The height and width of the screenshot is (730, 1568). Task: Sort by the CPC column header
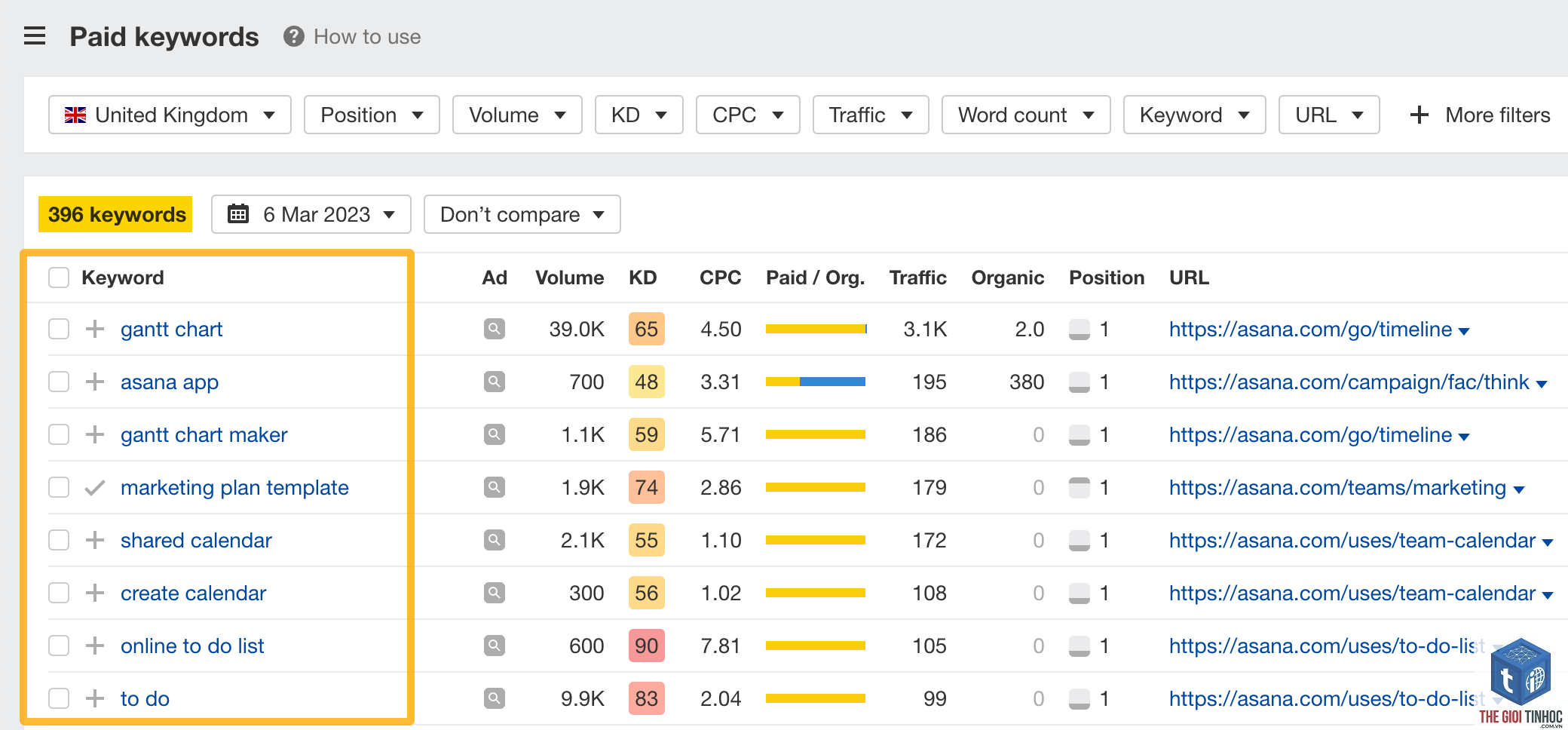pos(720,278)
